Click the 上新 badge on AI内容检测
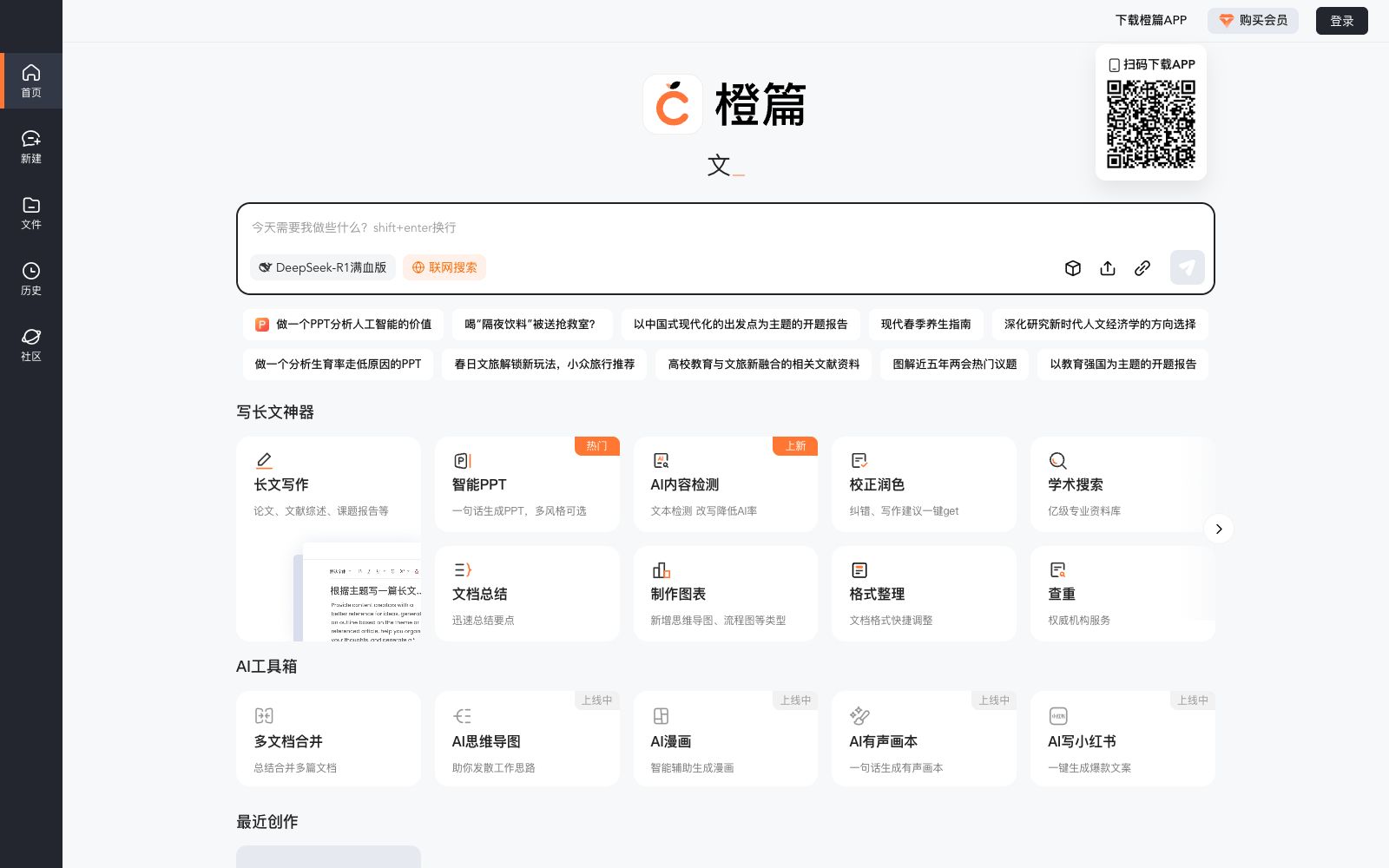The image size is (1389, 868). point(796,446)
